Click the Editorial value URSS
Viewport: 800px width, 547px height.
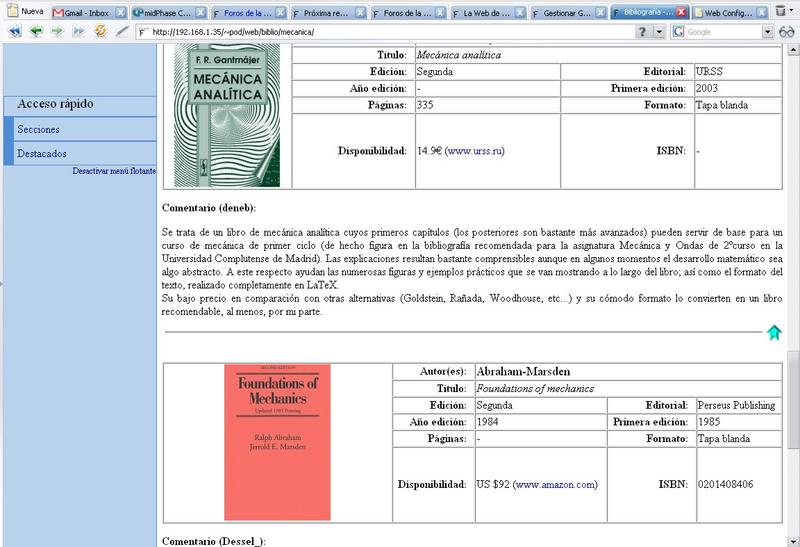tap(709, 71)
